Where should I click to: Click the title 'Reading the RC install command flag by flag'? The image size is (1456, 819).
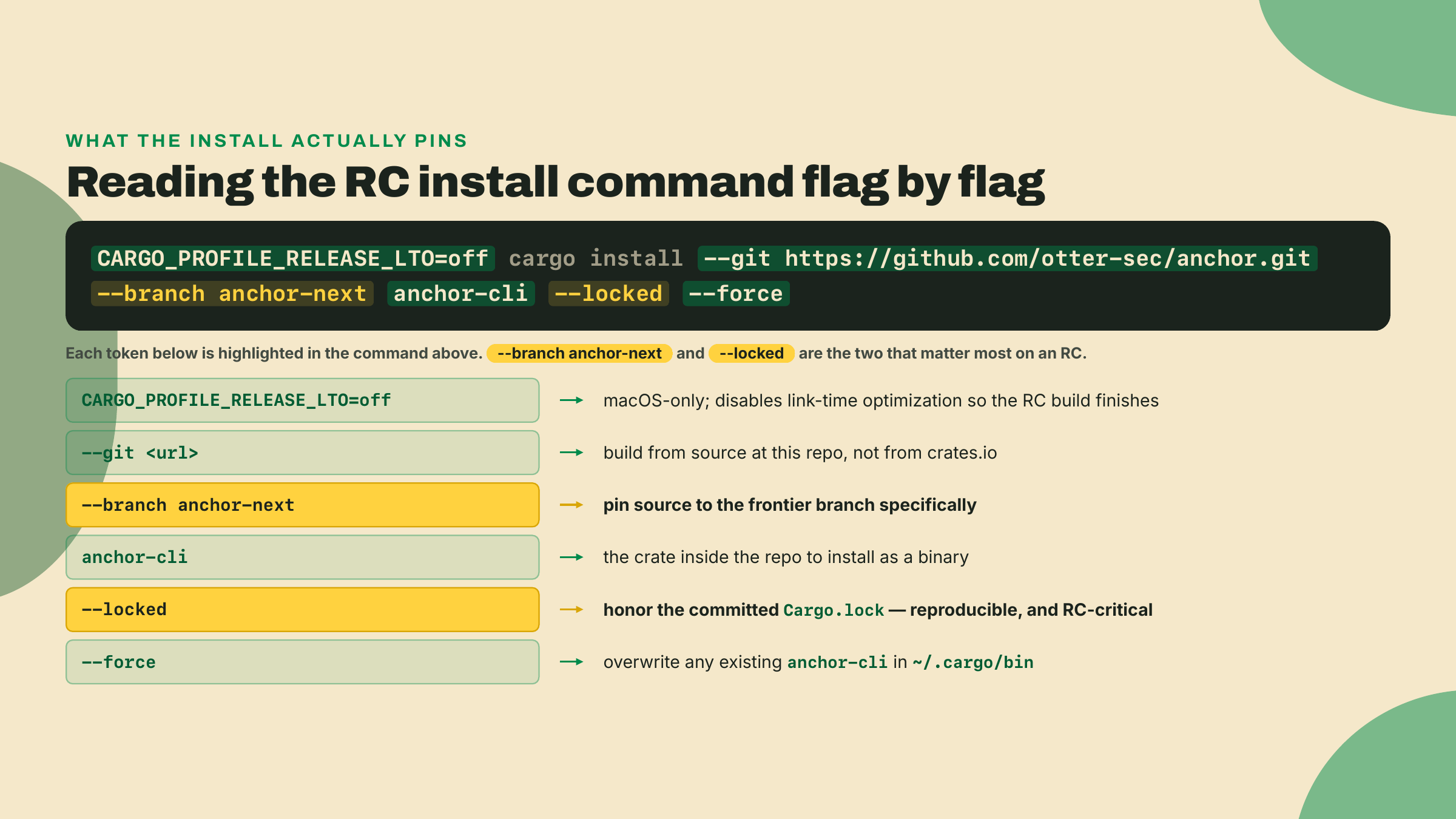tap(555, 182)
